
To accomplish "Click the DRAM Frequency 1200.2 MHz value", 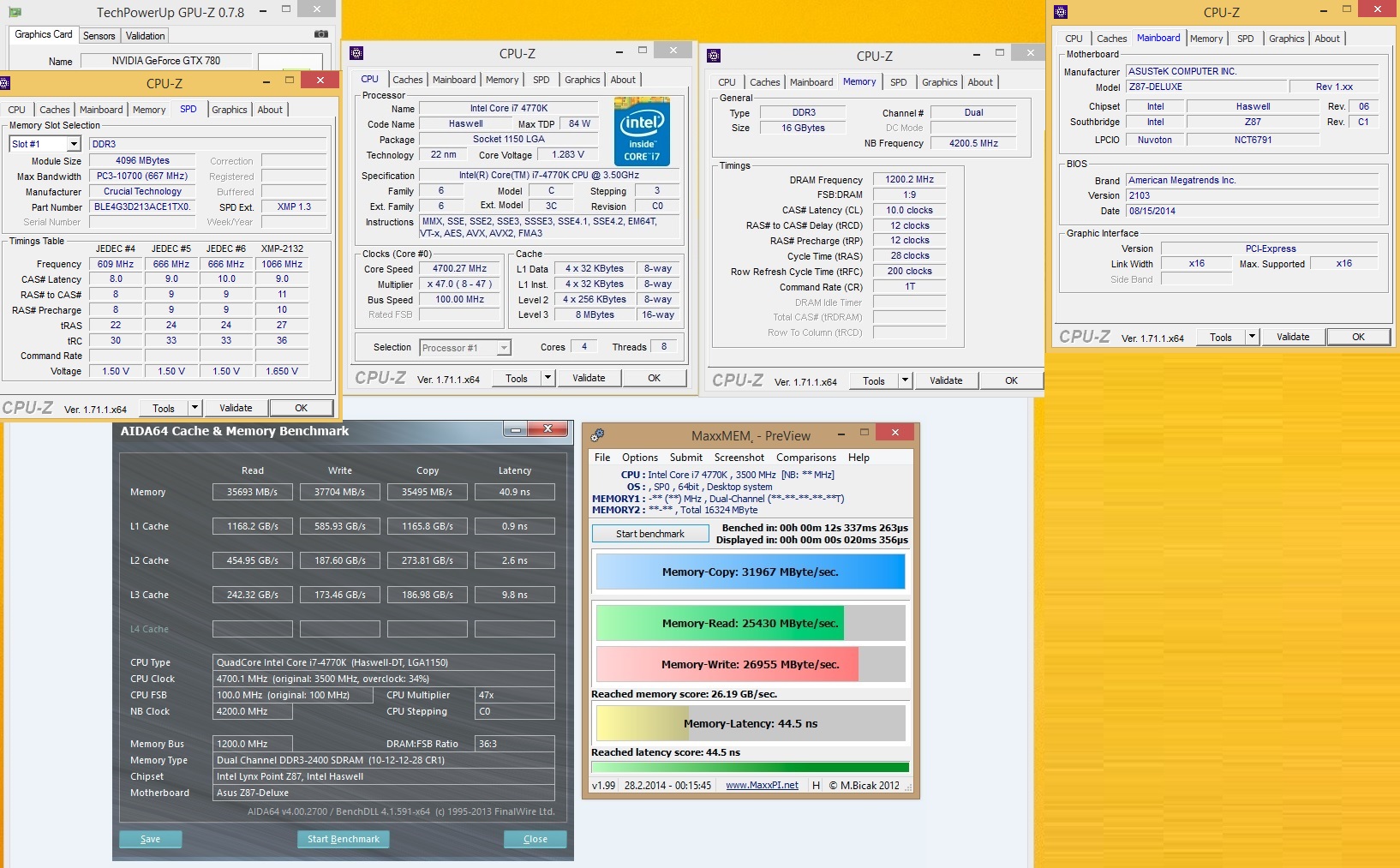I will (909, 180).
